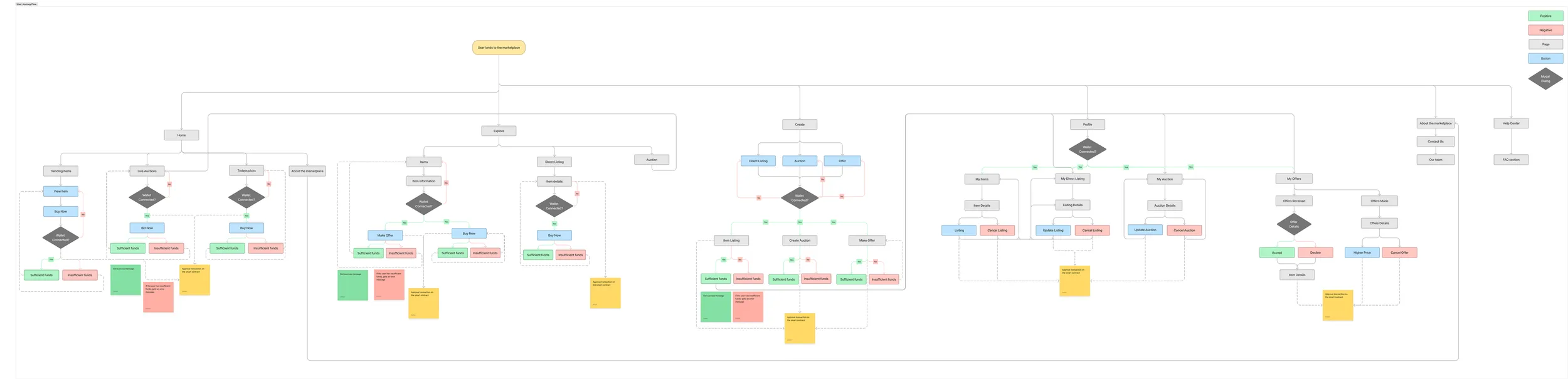This screenshot has height=379, width=1568.
Task: Select the Profile page node
Action: click(x=1088, y=125)
